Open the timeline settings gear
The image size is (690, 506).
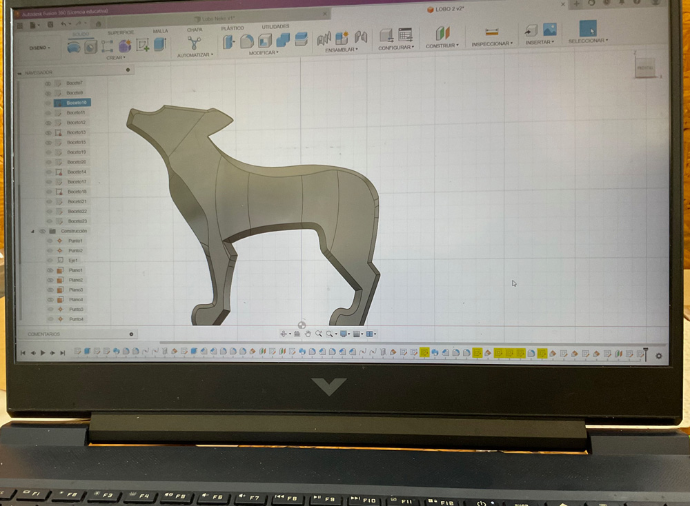click(658, 356)
